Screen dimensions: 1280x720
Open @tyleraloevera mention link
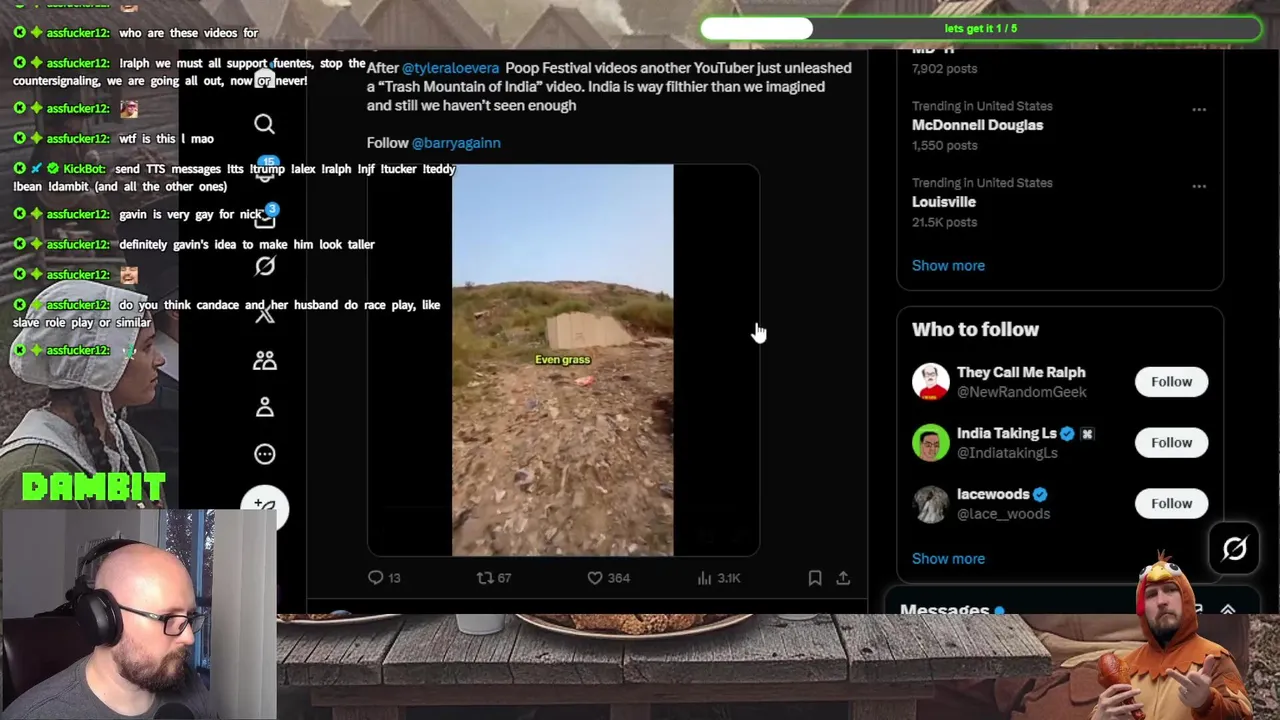coord(450,68)
